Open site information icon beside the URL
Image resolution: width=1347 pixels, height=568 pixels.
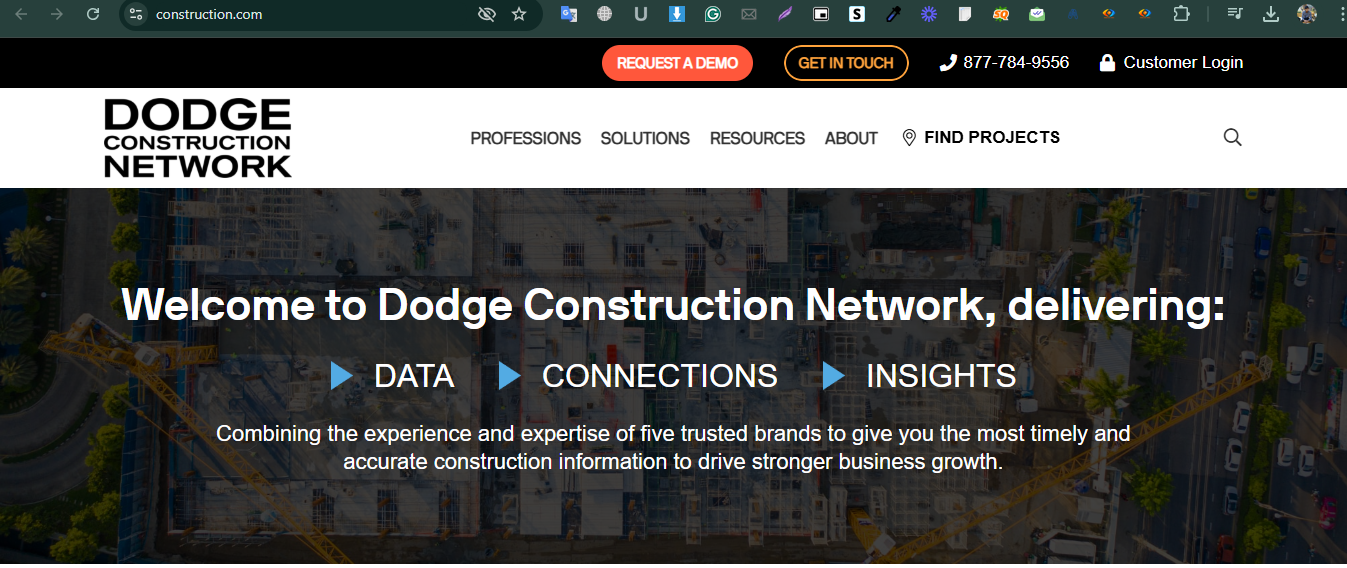pyautogui.click(x=137, y=14)
